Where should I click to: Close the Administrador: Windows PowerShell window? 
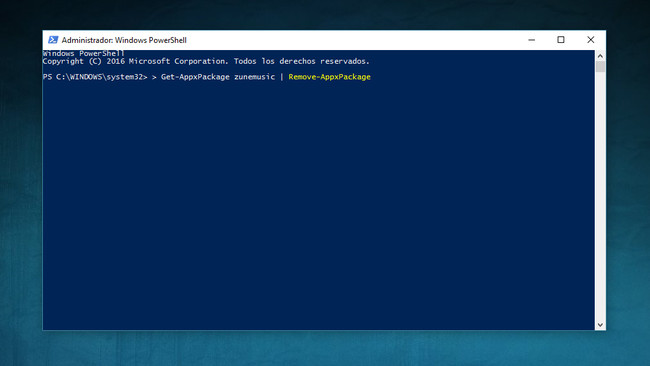tap(591, 40)
